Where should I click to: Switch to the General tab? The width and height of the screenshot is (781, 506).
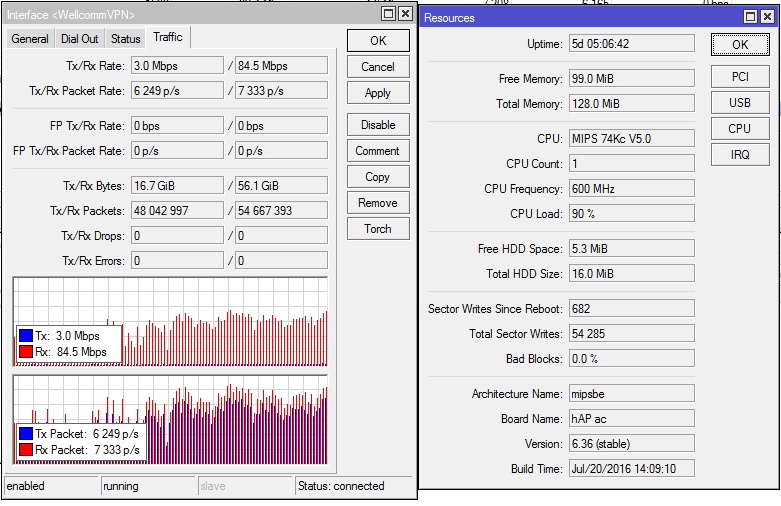(x=30, y=39)
